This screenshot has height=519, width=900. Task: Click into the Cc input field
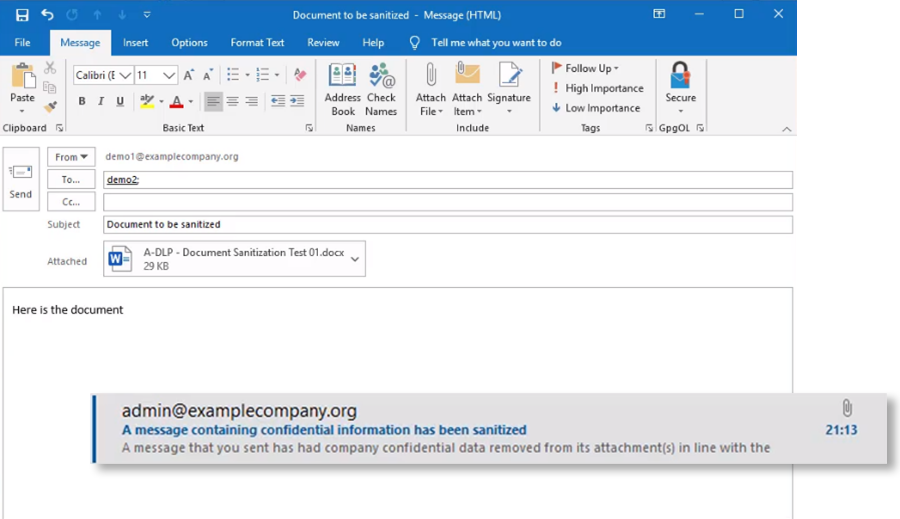[447, 202]
